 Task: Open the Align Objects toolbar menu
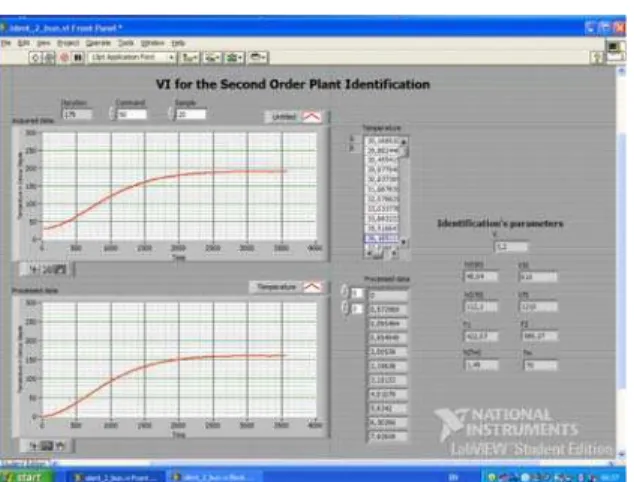coord(189,58)
